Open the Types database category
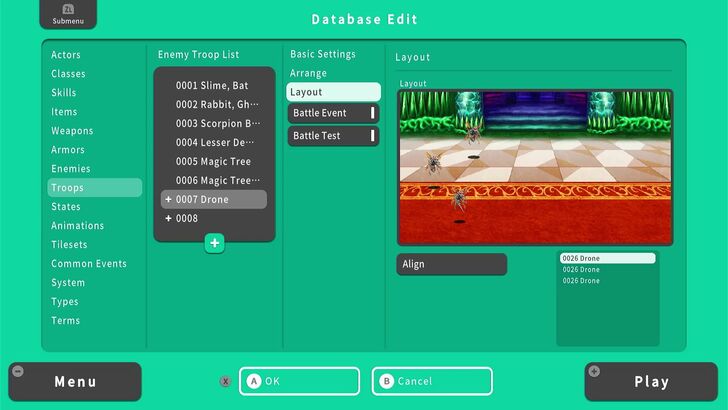This screenshot has width=728, height=410. 65,302
